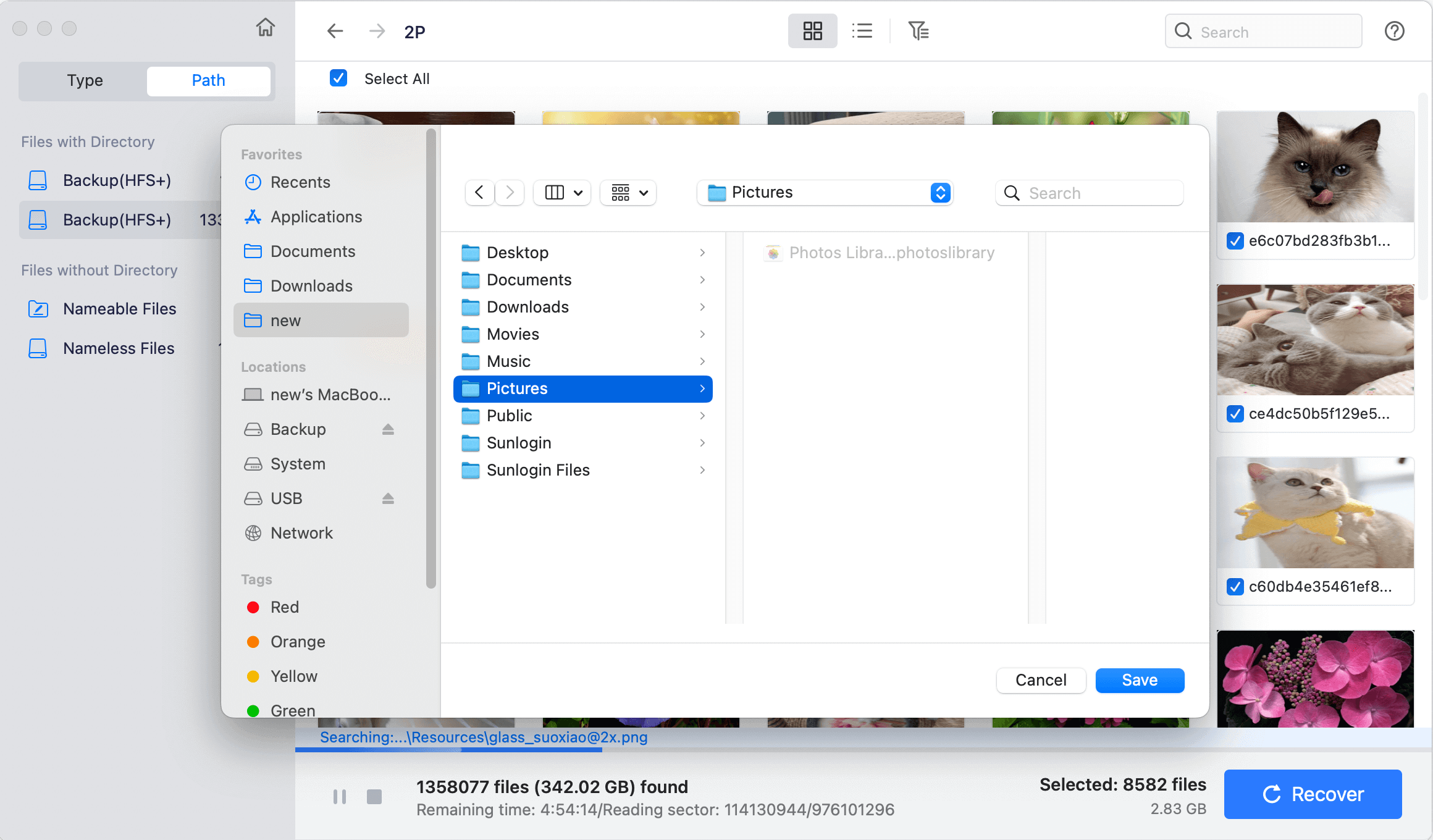Eject the USB drive
Viewport: 1433px width, 840px height.
point(388,498)
